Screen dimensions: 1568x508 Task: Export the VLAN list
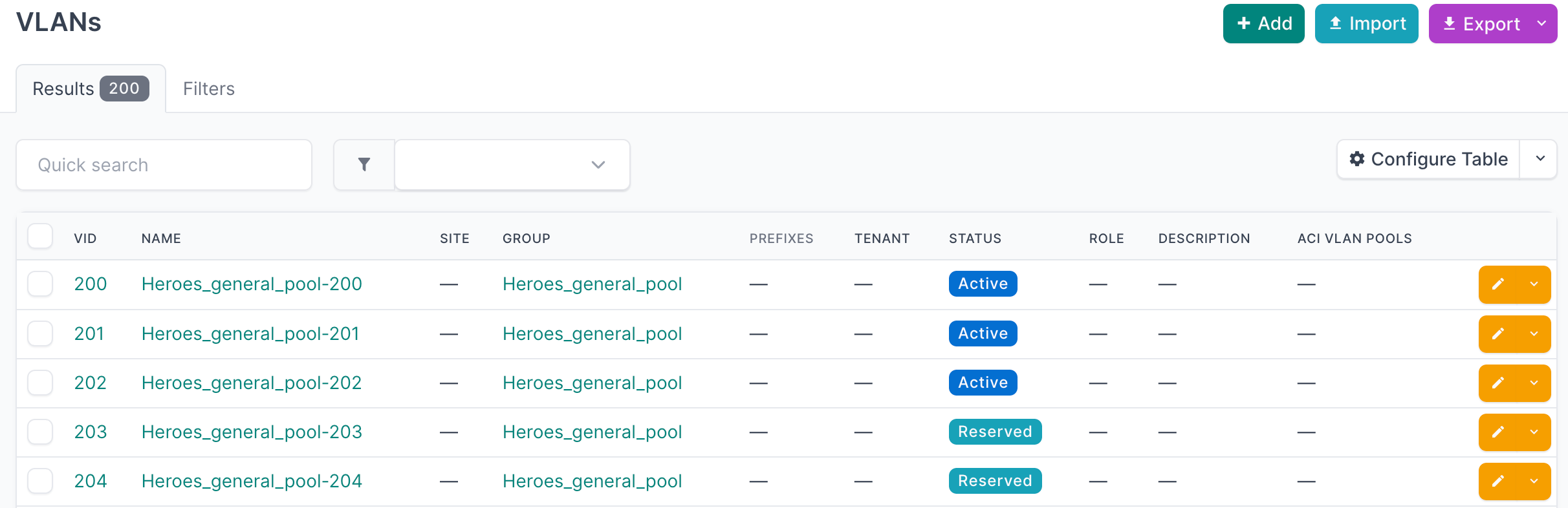[x=1481, y=24]
